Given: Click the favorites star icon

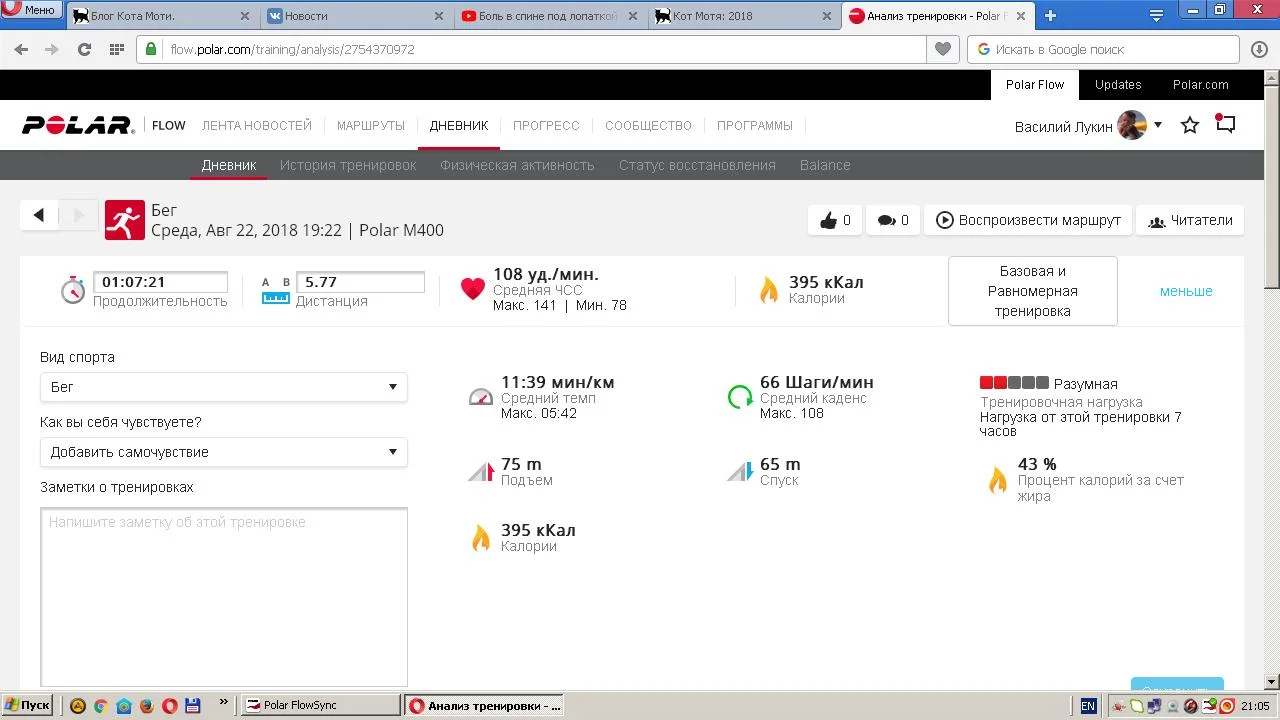Looking at the screenshot, I should pos(1190,126).
